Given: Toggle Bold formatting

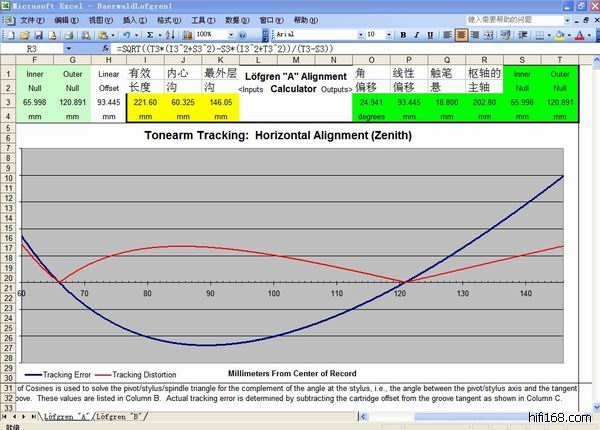Looking at the screenshot, I should click(402, 34).
